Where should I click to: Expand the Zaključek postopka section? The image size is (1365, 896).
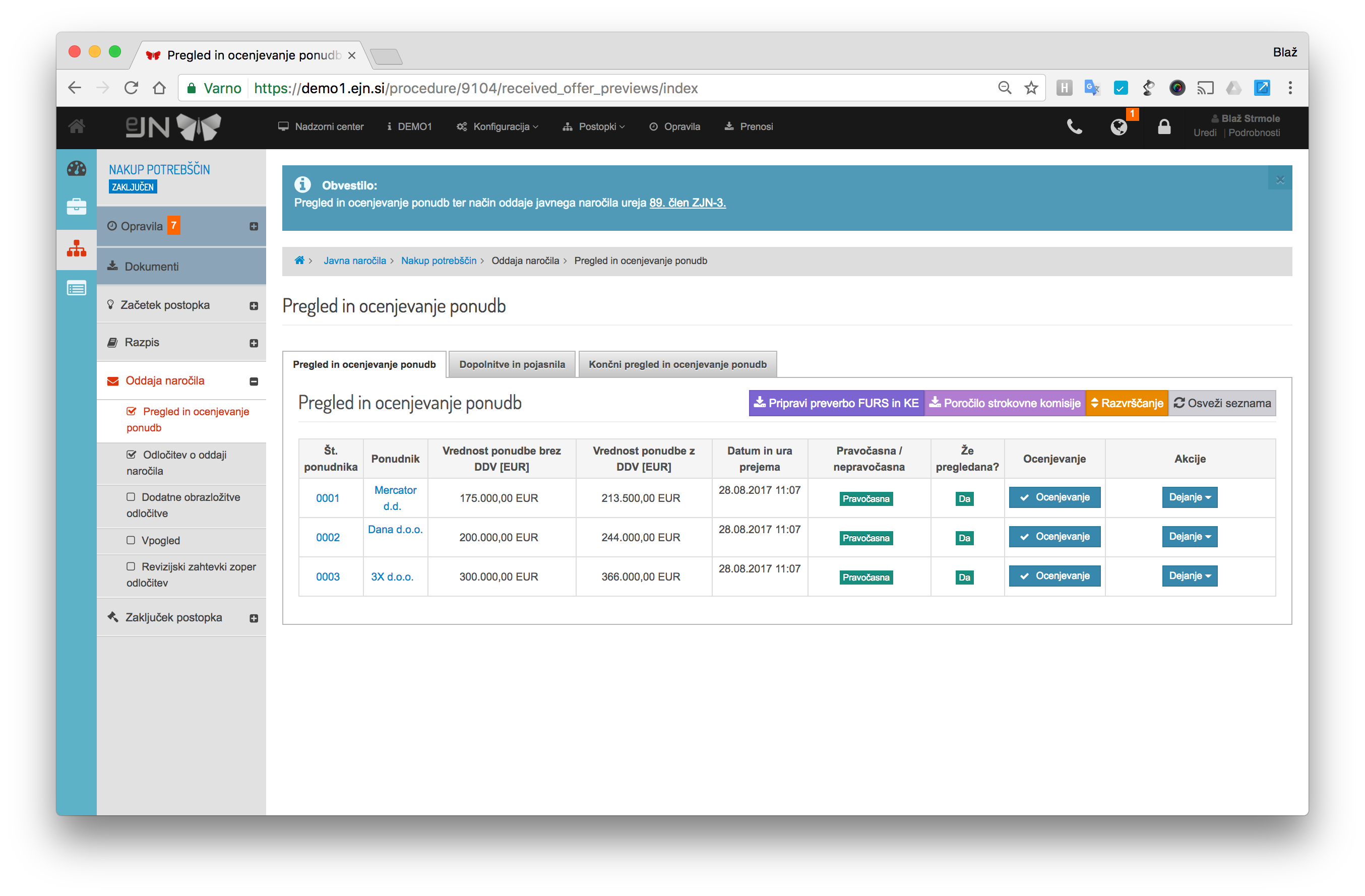click(254, 618)
